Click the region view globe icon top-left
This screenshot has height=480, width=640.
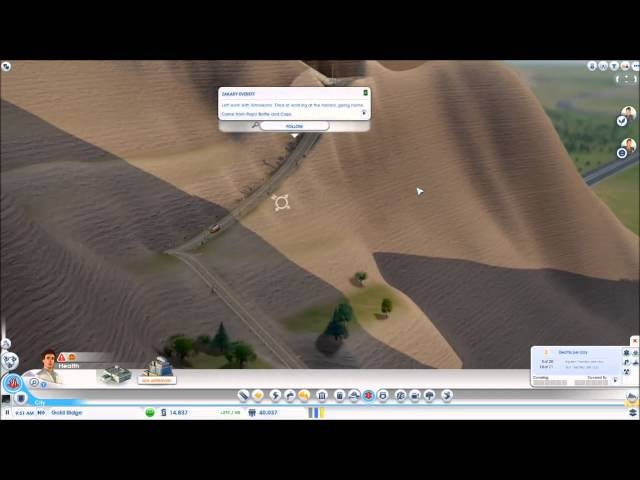point(6,67)
